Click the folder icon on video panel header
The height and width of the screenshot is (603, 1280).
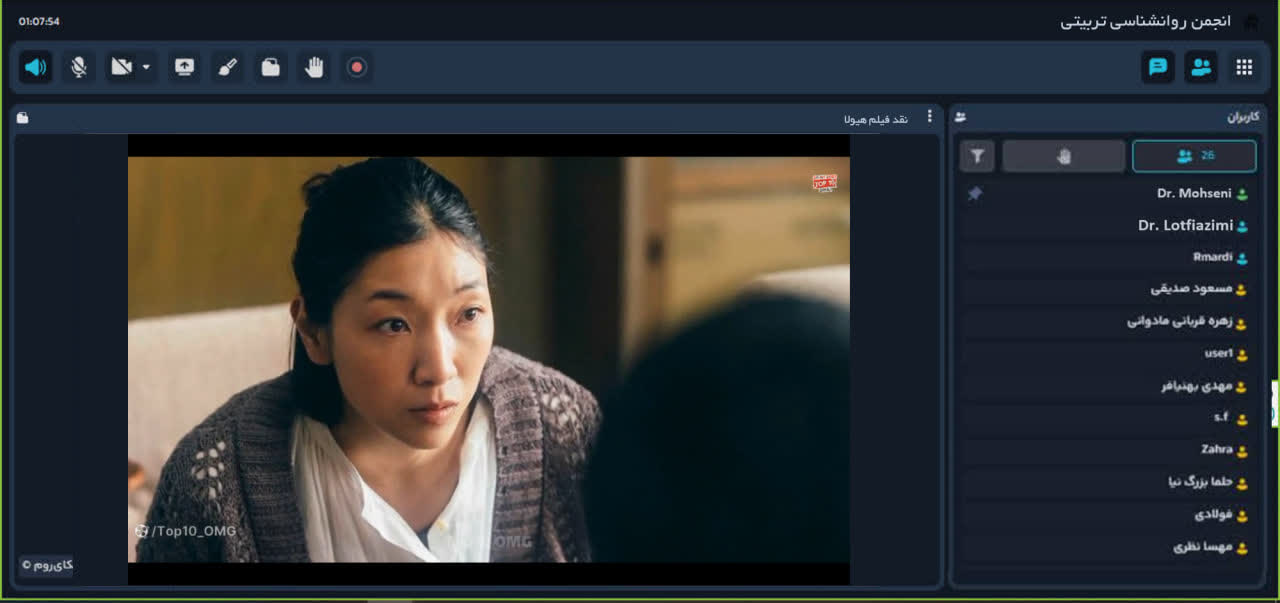pyautogui.click(x=23, y=118)
